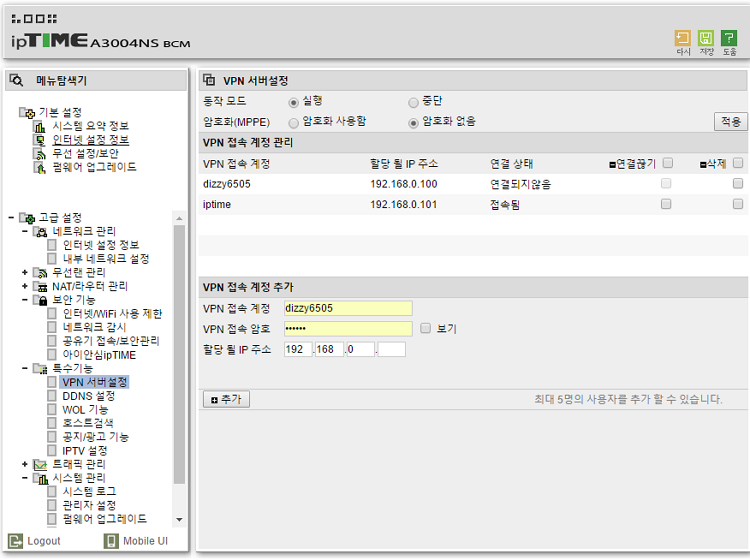Open 네트워크 감시 menu item

94,328
